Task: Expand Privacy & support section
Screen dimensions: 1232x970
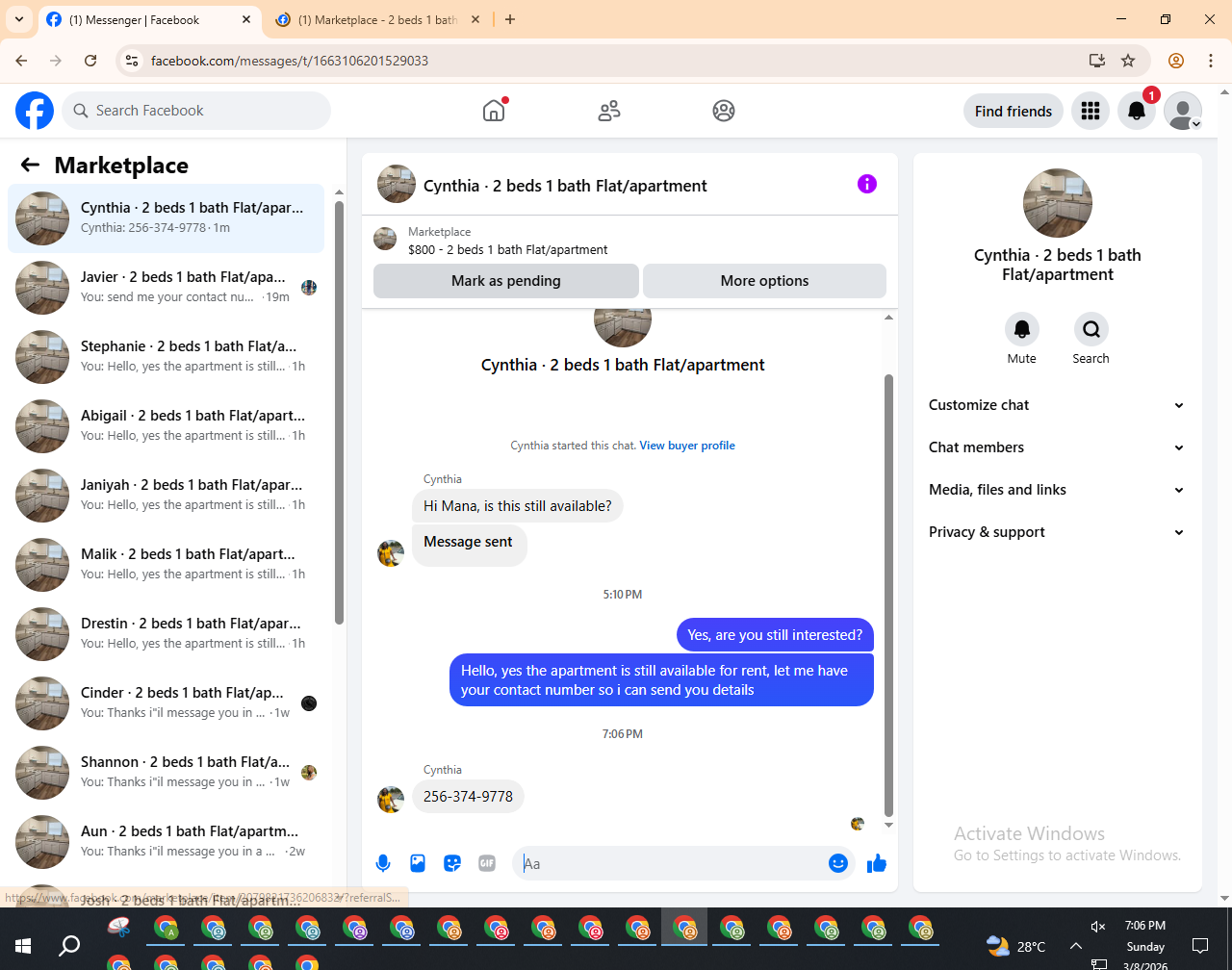Action: pyautogui.click(x=1058, y=532)
